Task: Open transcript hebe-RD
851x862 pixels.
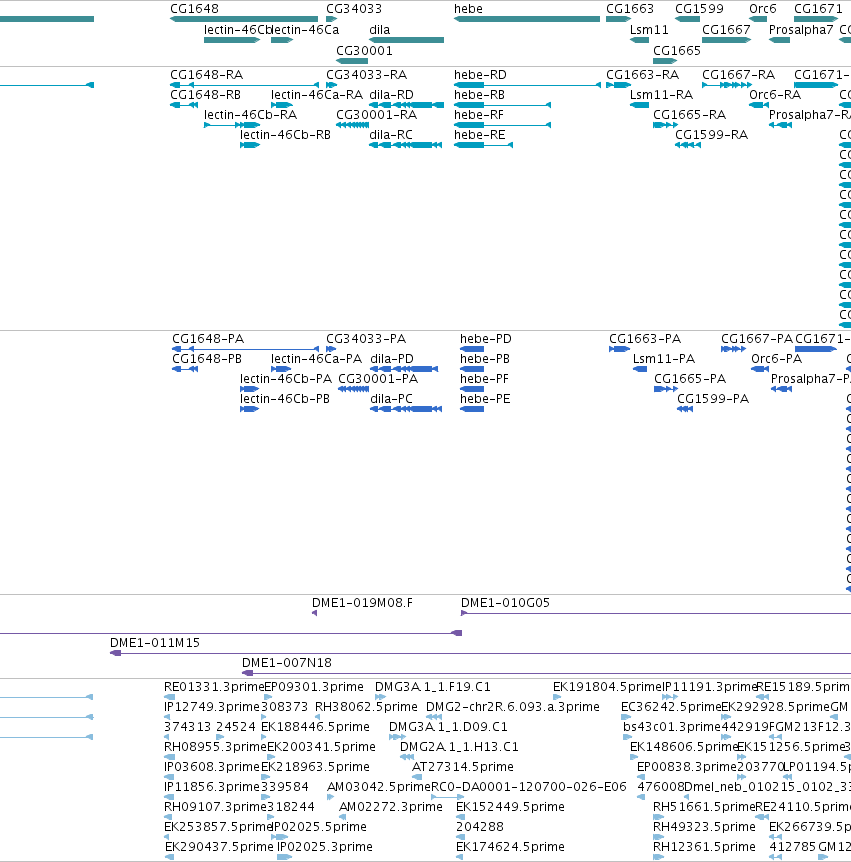Action: (x=480, y=75)
